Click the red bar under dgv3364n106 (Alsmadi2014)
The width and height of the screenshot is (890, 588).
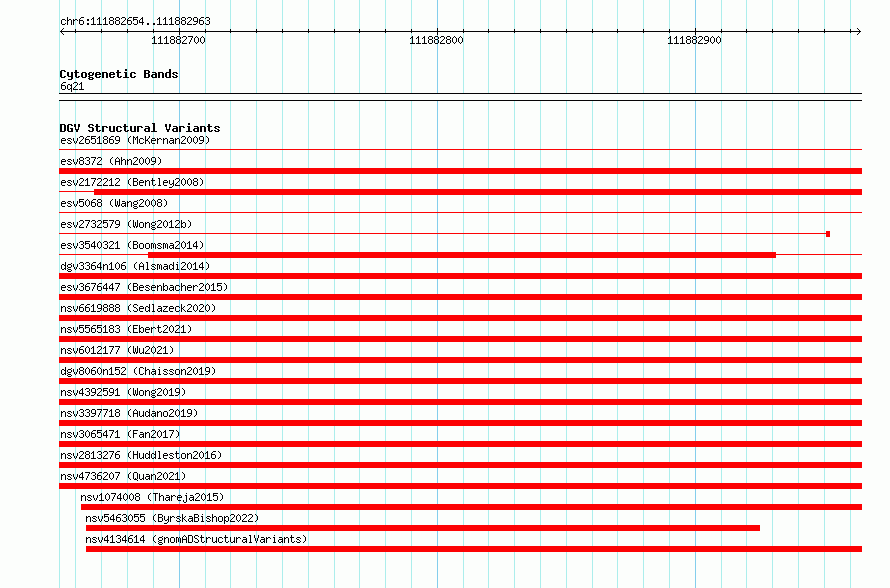(460, 276)
